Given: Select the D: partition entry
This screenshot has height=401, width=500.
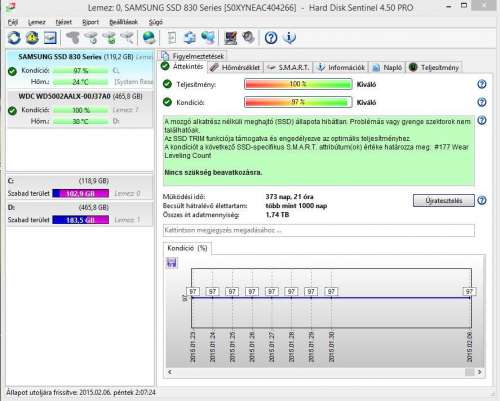Looking at the screenshot, I should point(80,214).
